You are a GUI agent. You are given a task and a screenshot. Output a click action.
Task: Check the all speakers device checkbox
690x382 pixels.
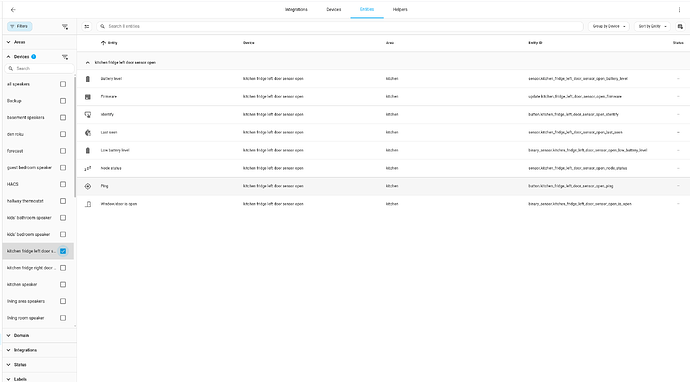63,84
